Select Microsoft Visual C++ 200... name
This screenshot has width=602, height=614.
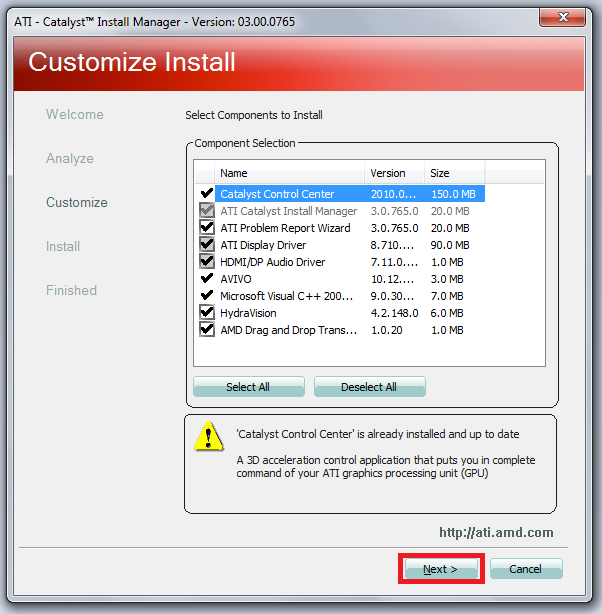point(286,296)
